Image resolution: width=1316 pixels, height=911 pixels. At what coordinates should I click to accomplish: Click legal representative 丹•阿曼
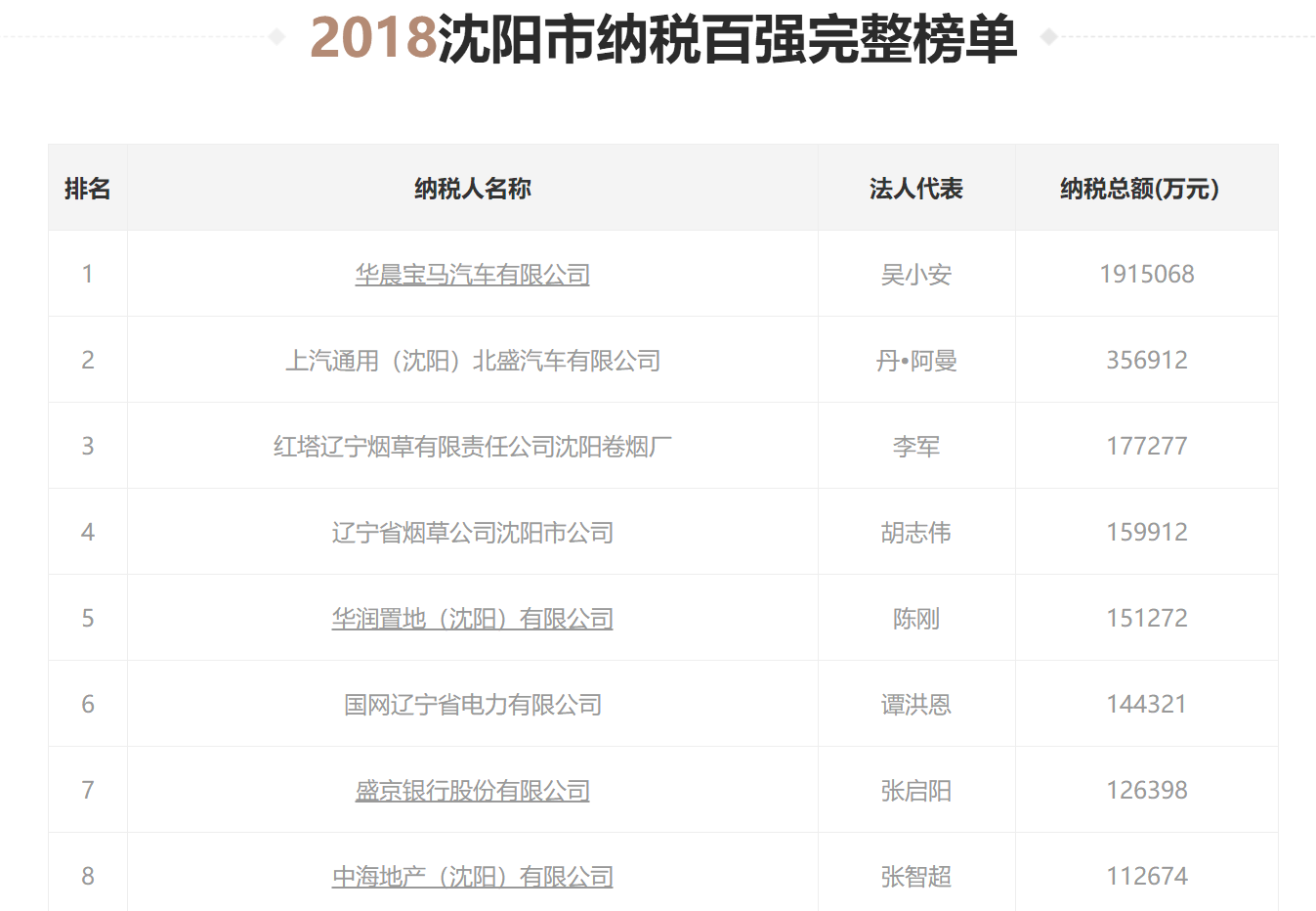pos(916,361)
